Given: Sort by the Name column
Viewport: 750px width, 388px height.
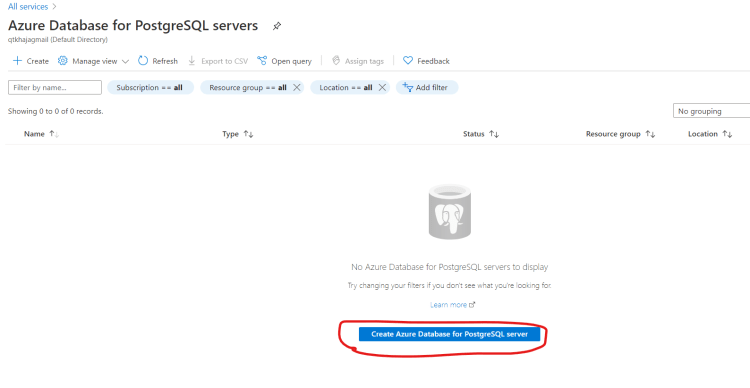Looking at the screenshot, I should [x=41, y=134].
